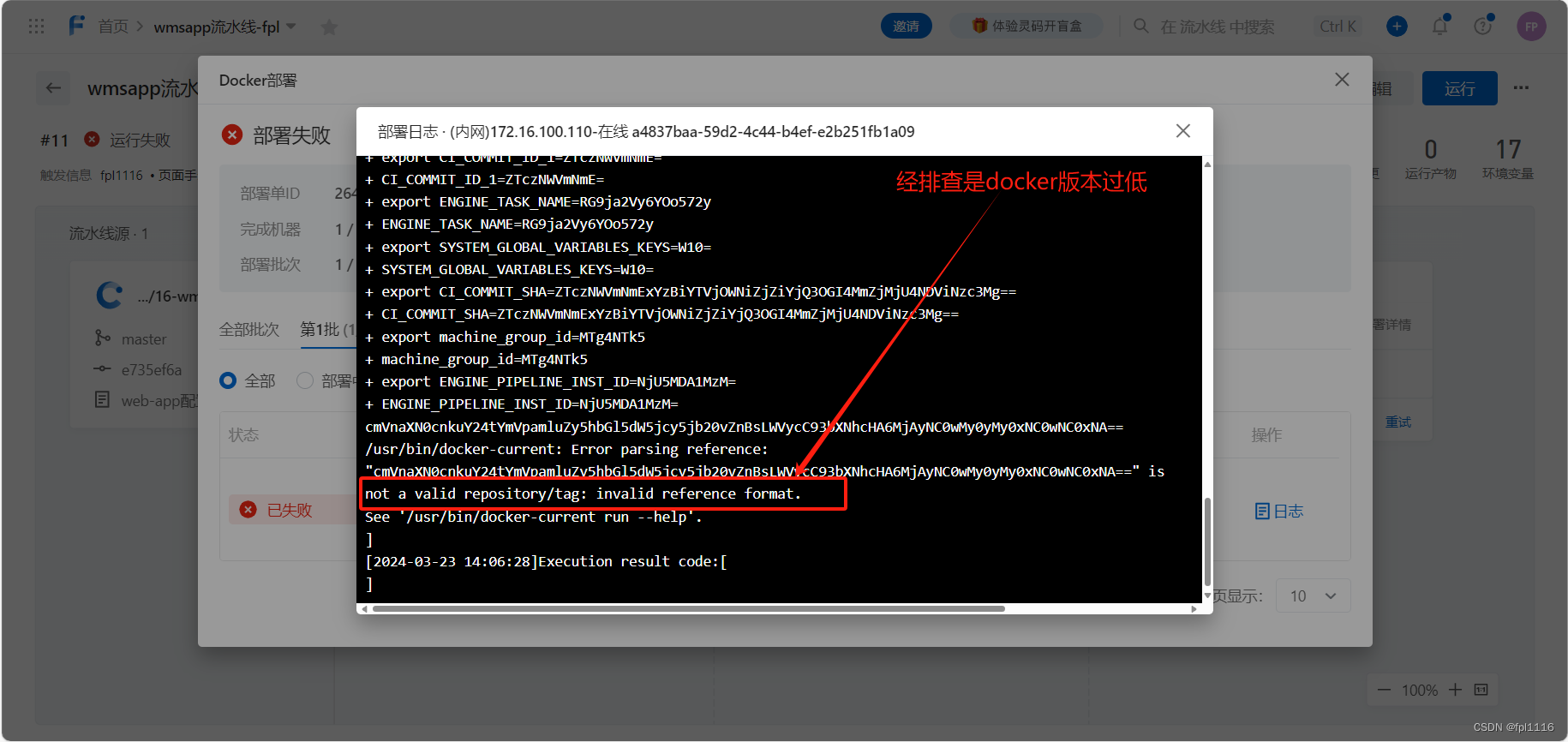This screenshot has width=1568, height=742.
Task: Focus the 在流水线中搜索 search field
Action: click(1217, 27)
